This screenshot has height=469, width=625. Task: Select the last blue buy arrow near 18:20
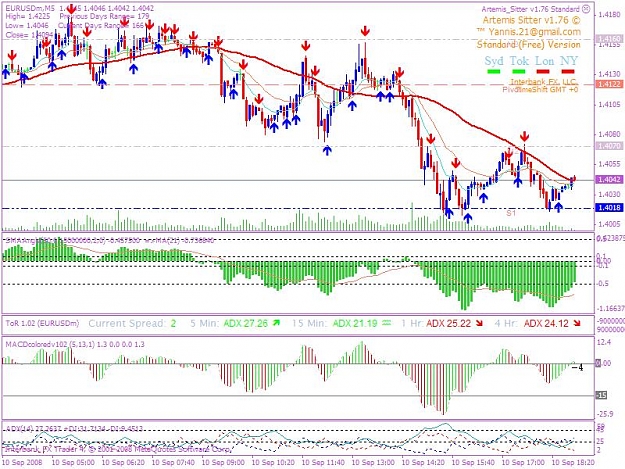(558, 207)
